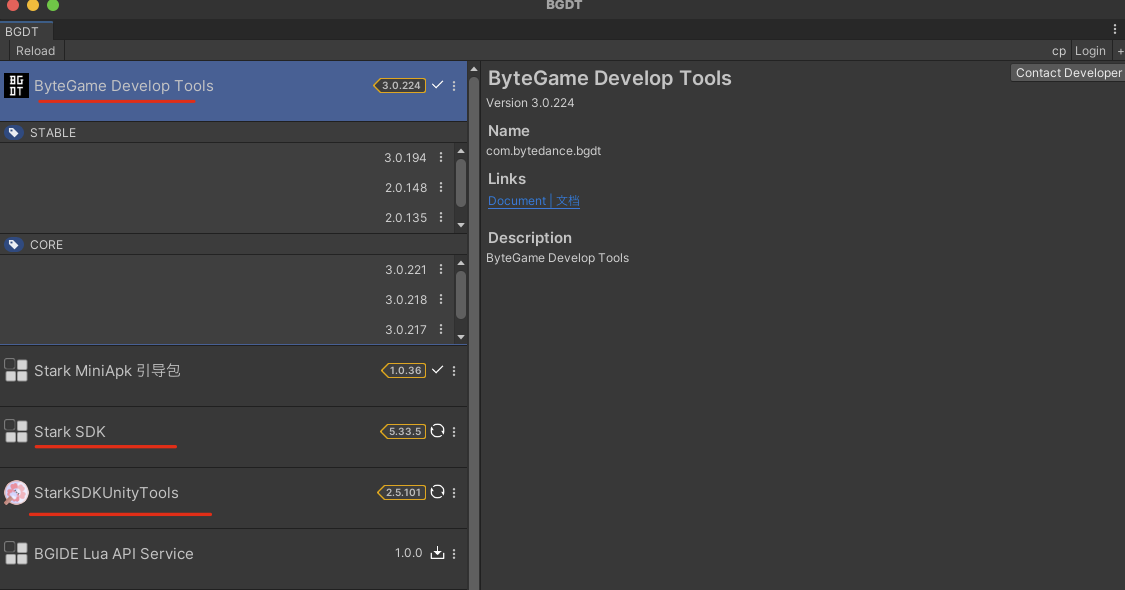This screenshot has height=590, width=1125.
Task: Click the STABLE list scroll-down arrow
Action: click(x=461, y=225)
